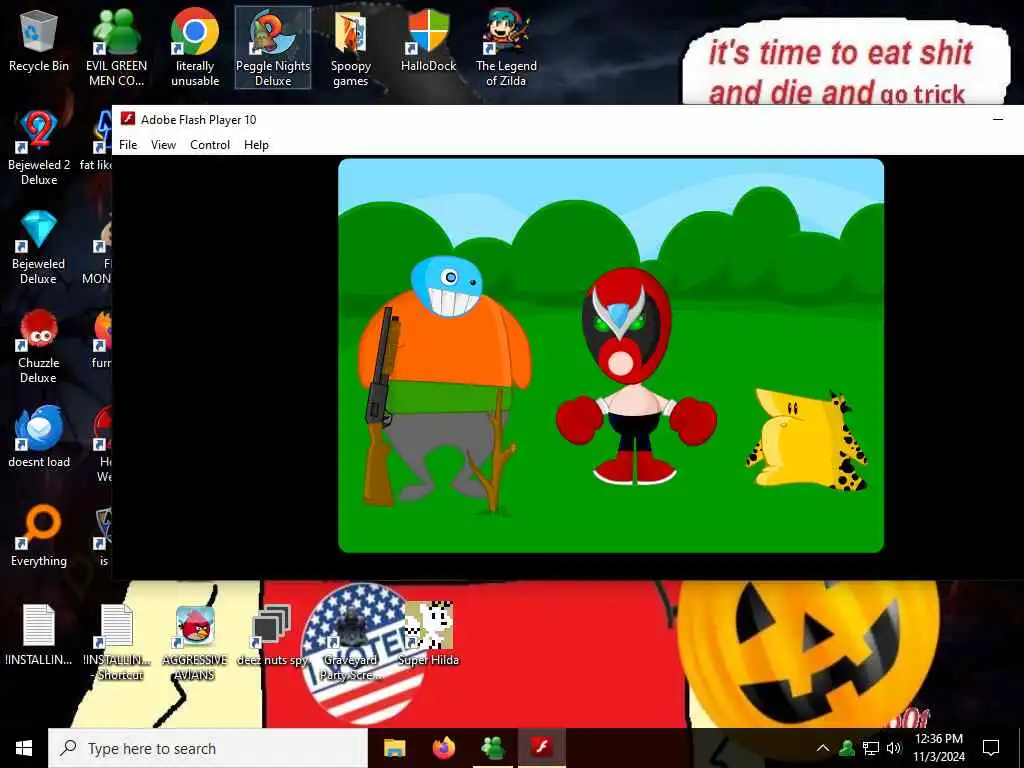Image resolution: width=1024 pixels, height=768 pixels.
Task: Click the red masked boxer character
Action: [x=633, y=376]
